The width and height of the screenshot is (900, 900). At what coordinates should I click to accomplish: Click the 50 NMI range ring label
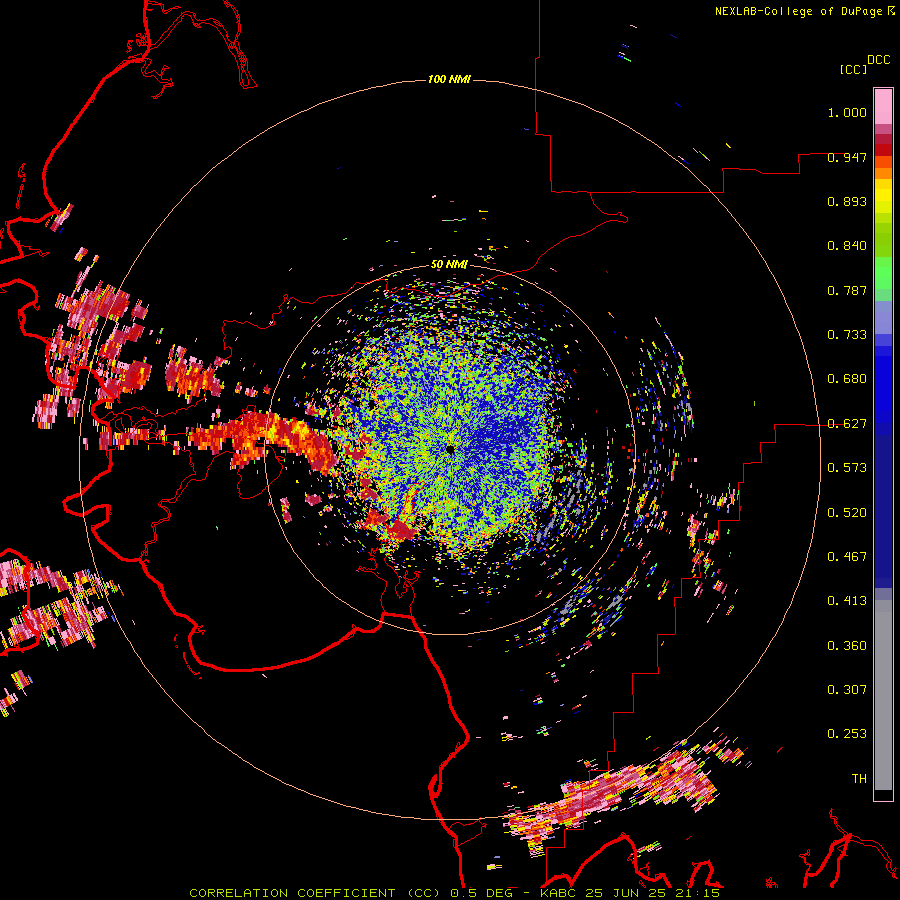coord(449,264)
